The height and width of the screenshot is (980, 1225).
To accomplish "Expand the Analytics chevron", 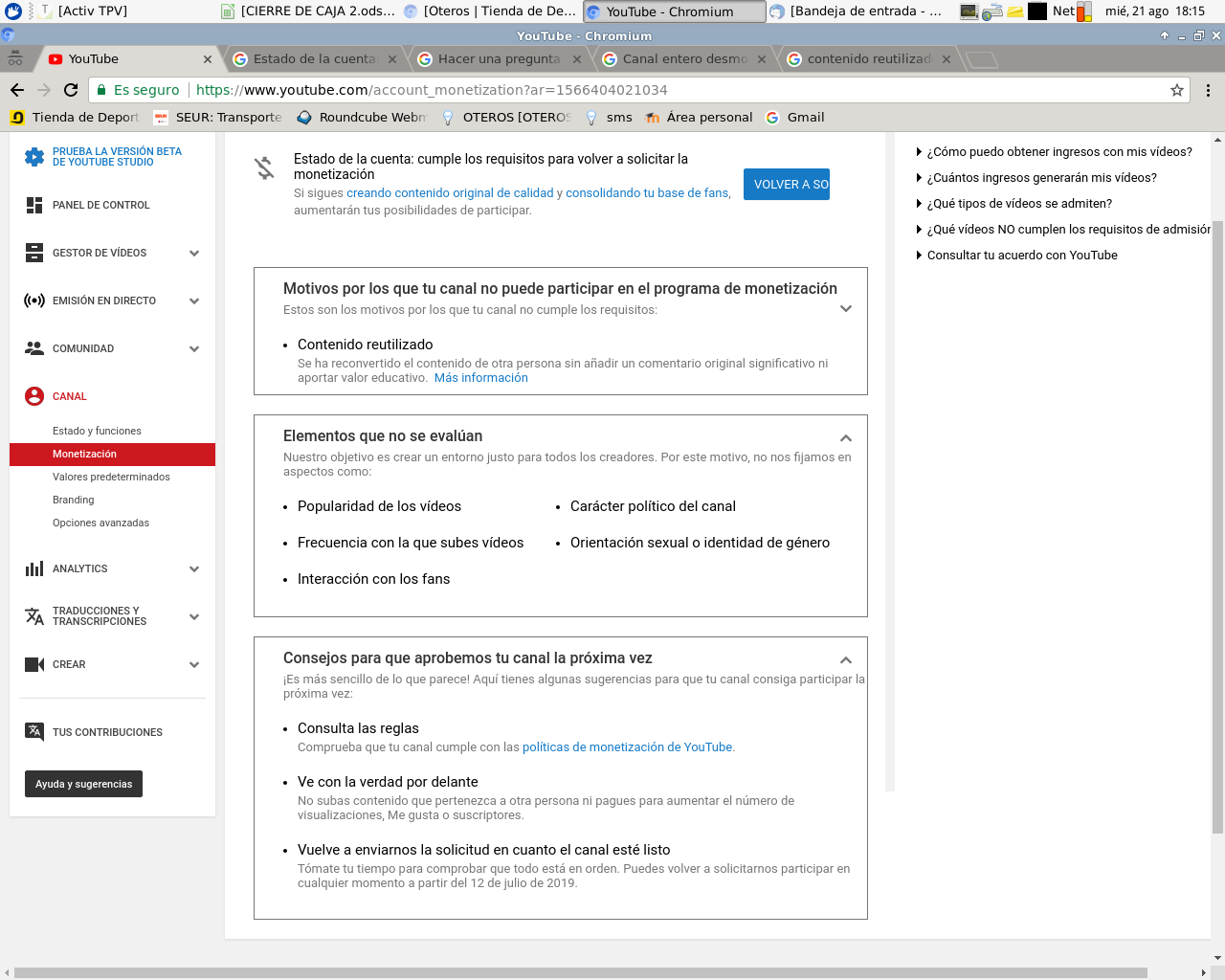I will click(194, 569).
